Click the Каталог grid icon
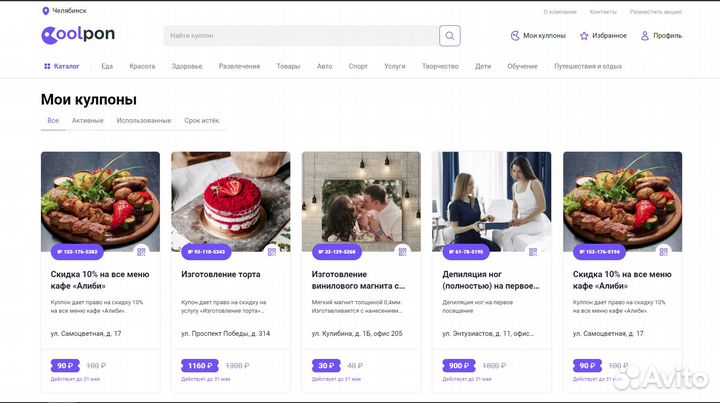 (x=47, y=66)
